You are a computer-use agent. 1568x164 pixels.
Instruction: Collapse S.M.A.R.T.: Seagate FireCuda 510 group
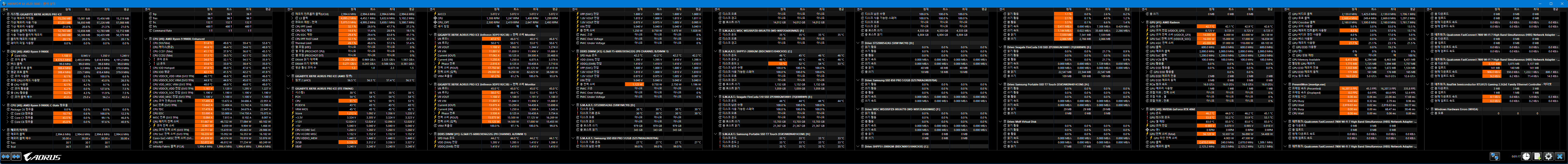715,96
